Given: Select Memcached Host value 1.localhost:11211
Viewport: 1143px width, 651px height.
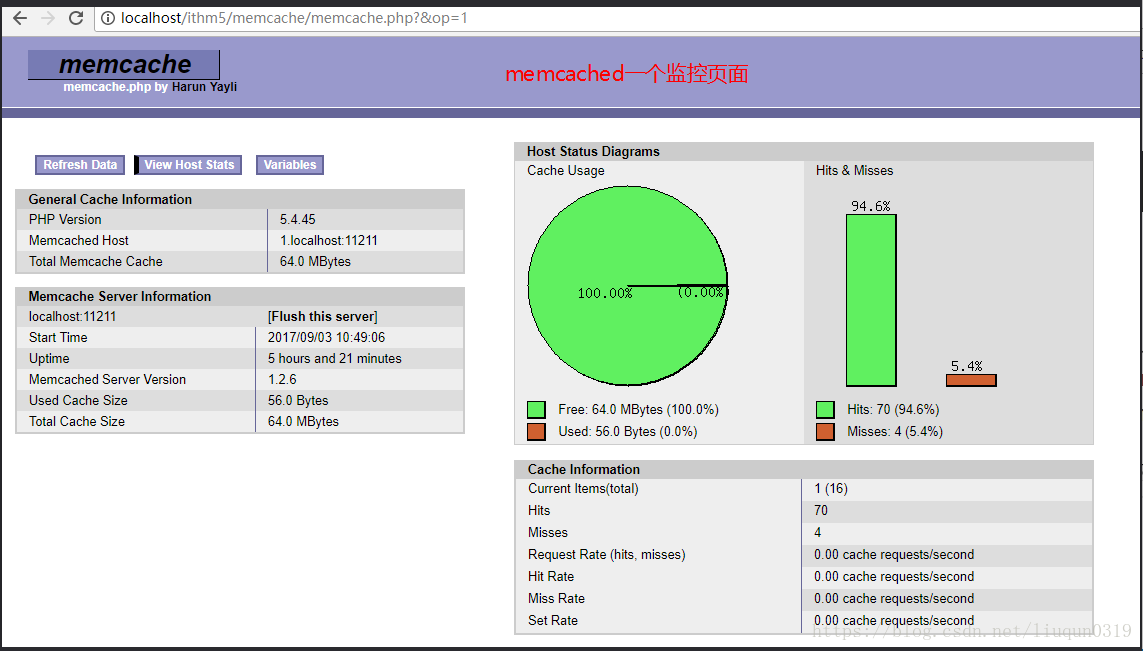Looking at the screenshot, I should (x=329, y=241).
